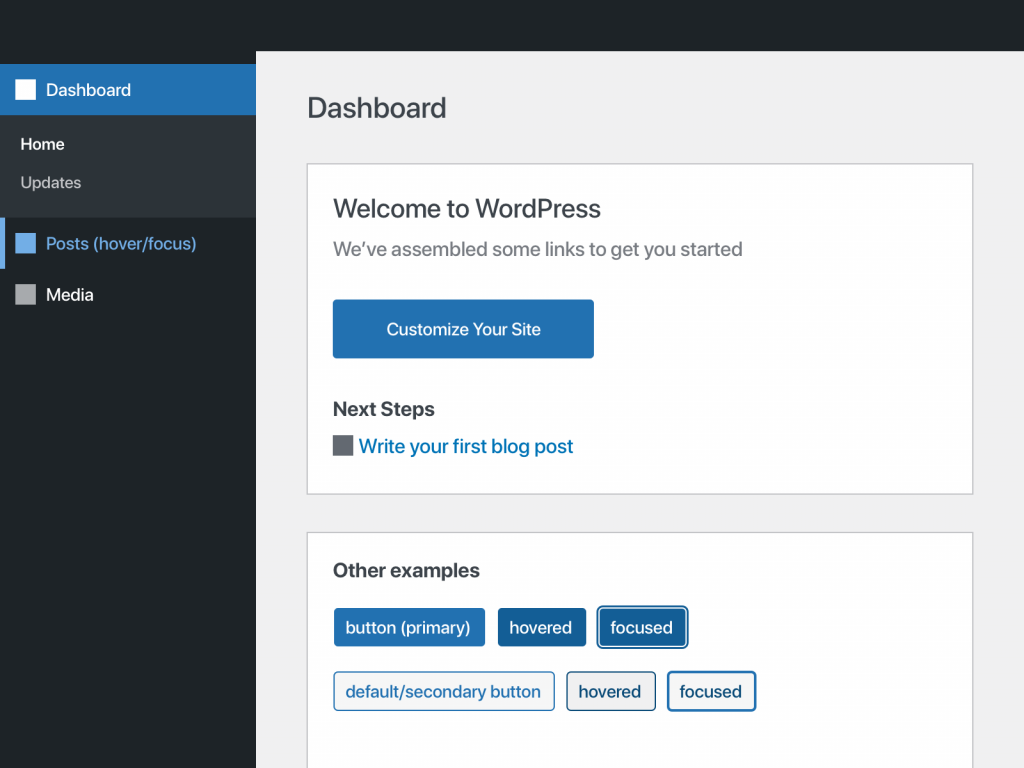Click the blue Posts menu icon
Screen dimensions: 1024x768
tap(25, 243)
